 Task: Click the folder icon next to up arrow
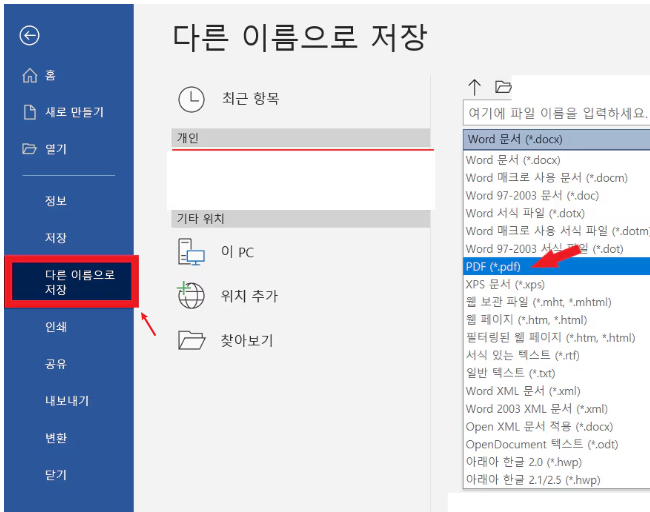click(503, 87)
